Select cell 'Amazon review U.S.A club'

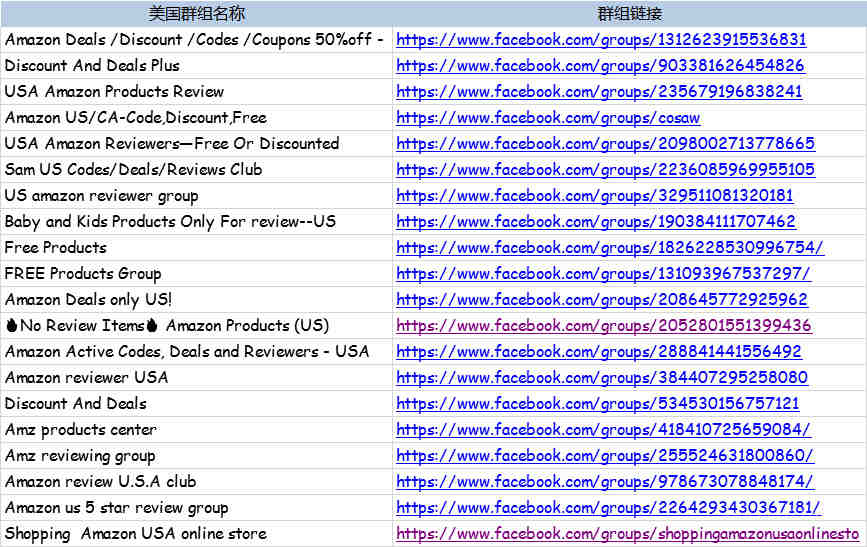point(196,482)
